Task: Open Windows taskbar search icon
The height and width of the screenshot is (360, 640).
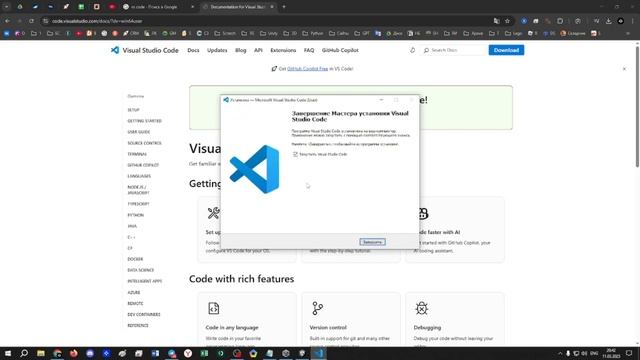Action: (24, 353)
